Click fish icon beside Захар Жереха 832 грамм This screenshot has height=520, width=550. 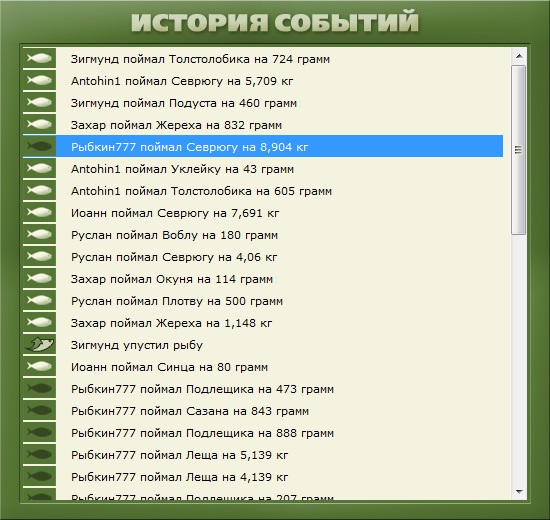coord(39,125)
